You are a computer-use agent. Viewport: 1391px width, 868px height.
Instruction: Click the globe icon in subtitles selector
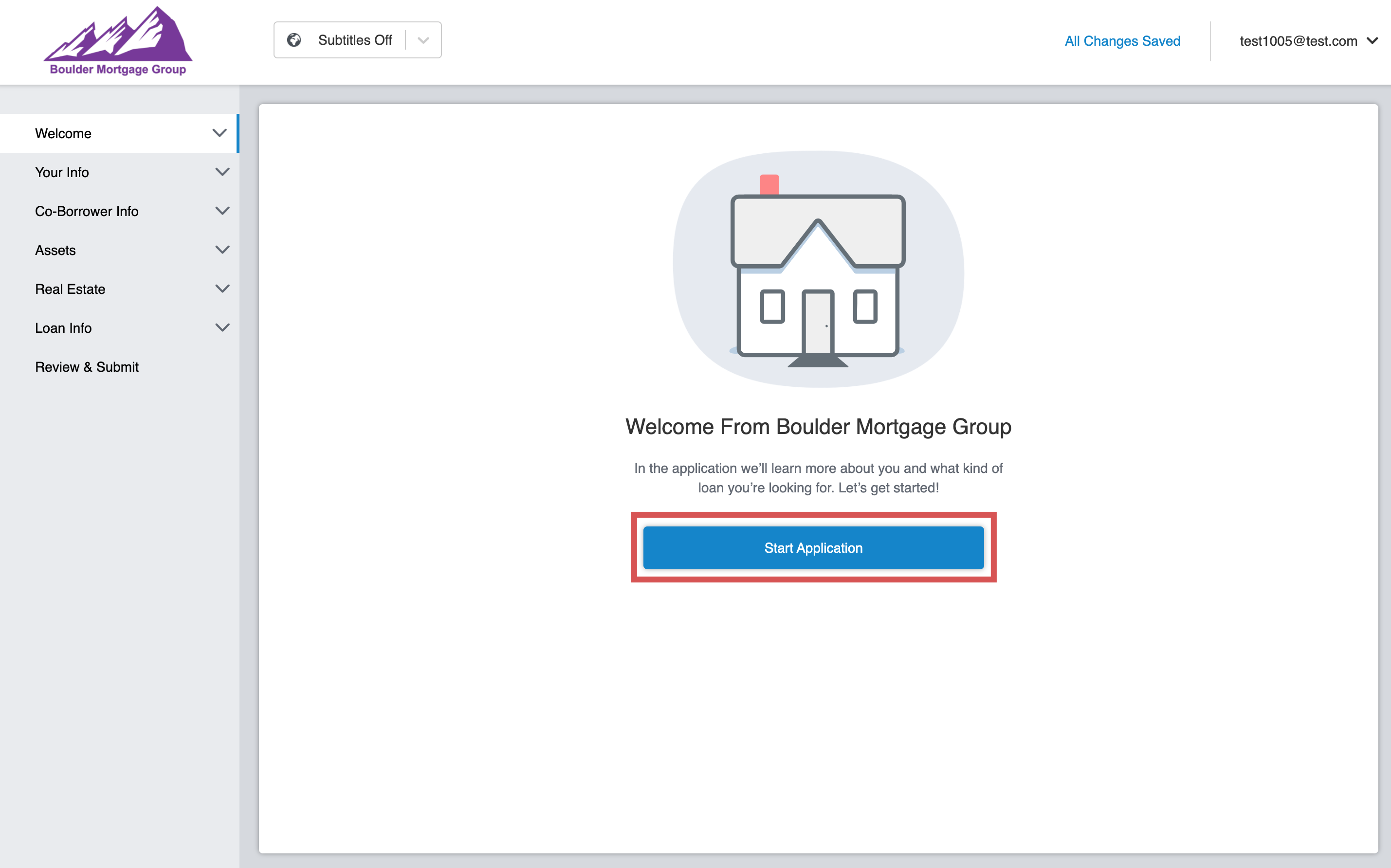point(294,40)
